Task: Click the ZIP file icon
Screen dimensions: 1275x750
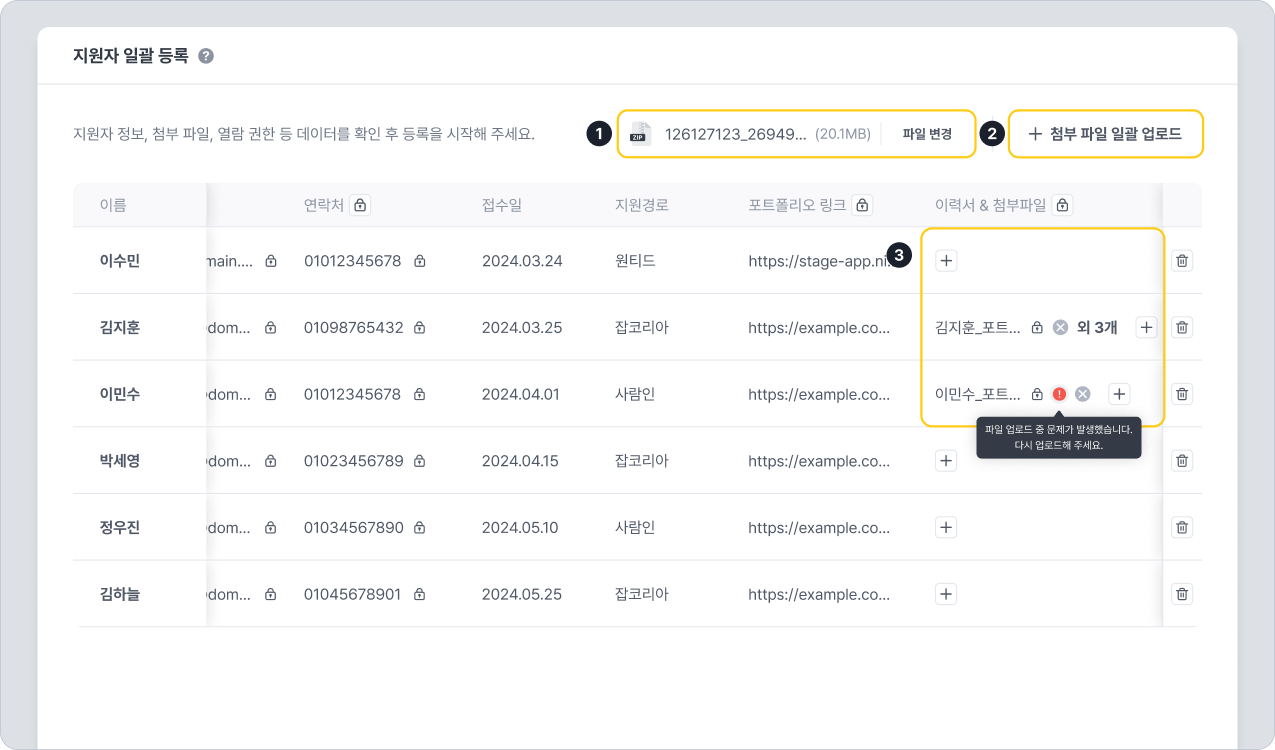Action: [x=640, y=134]
